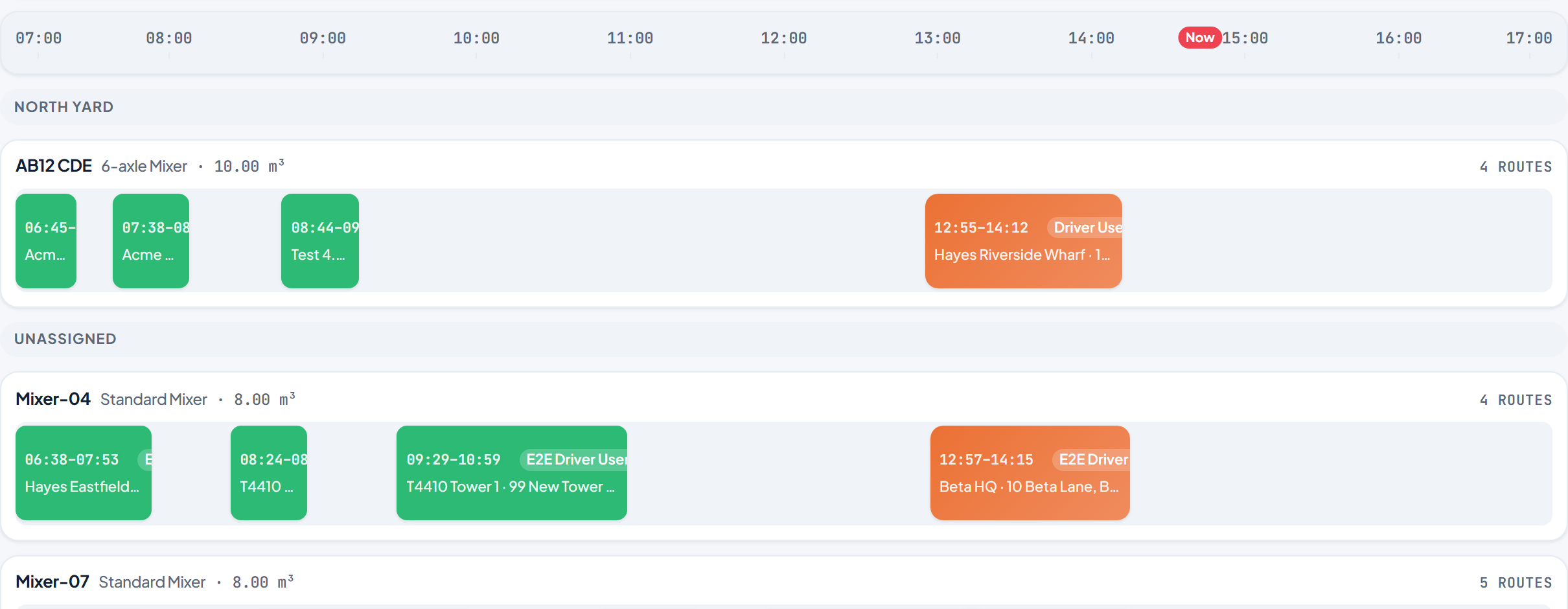Click the partial E badge on Hayes Eastfield route
Image resolution: width=1568 pixels, height=609 pixels.
pyautogui.click(x=145, y=459)
